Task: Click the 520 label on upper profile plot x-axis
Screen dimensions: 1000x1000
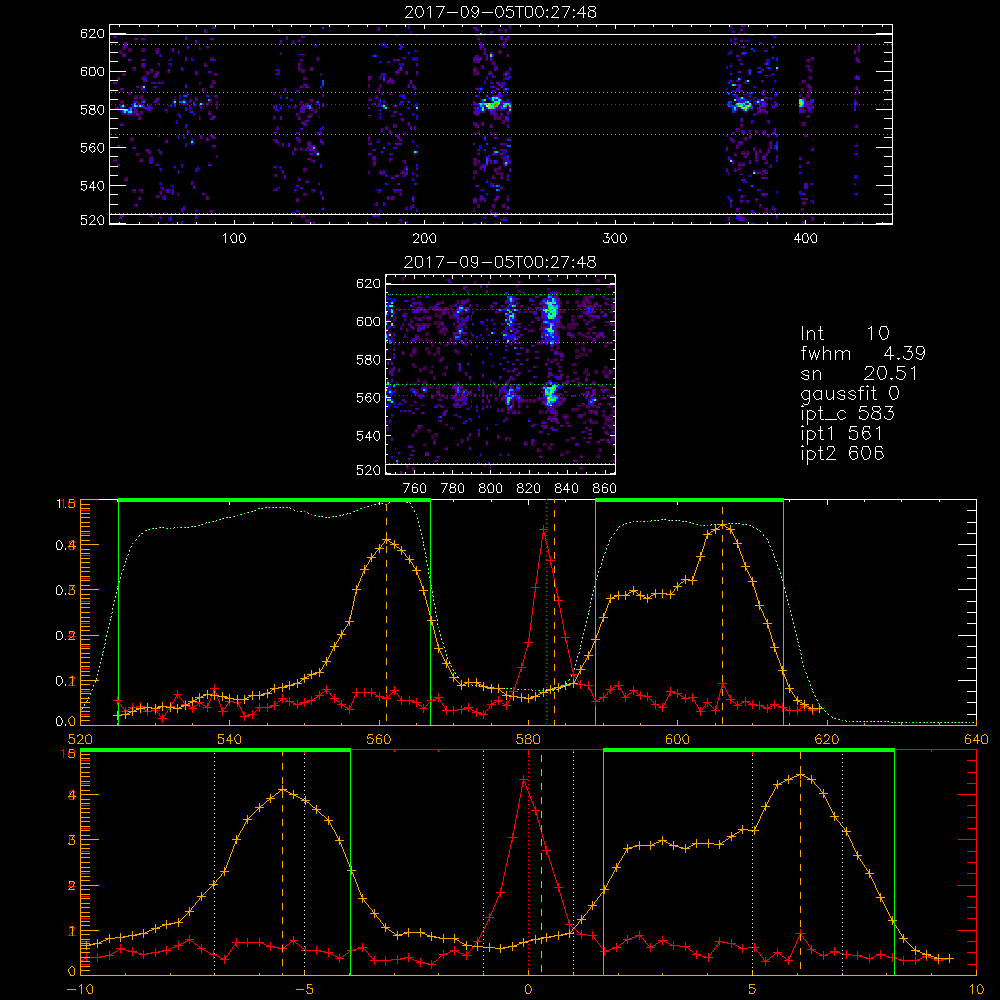Action: pos(80,740)
